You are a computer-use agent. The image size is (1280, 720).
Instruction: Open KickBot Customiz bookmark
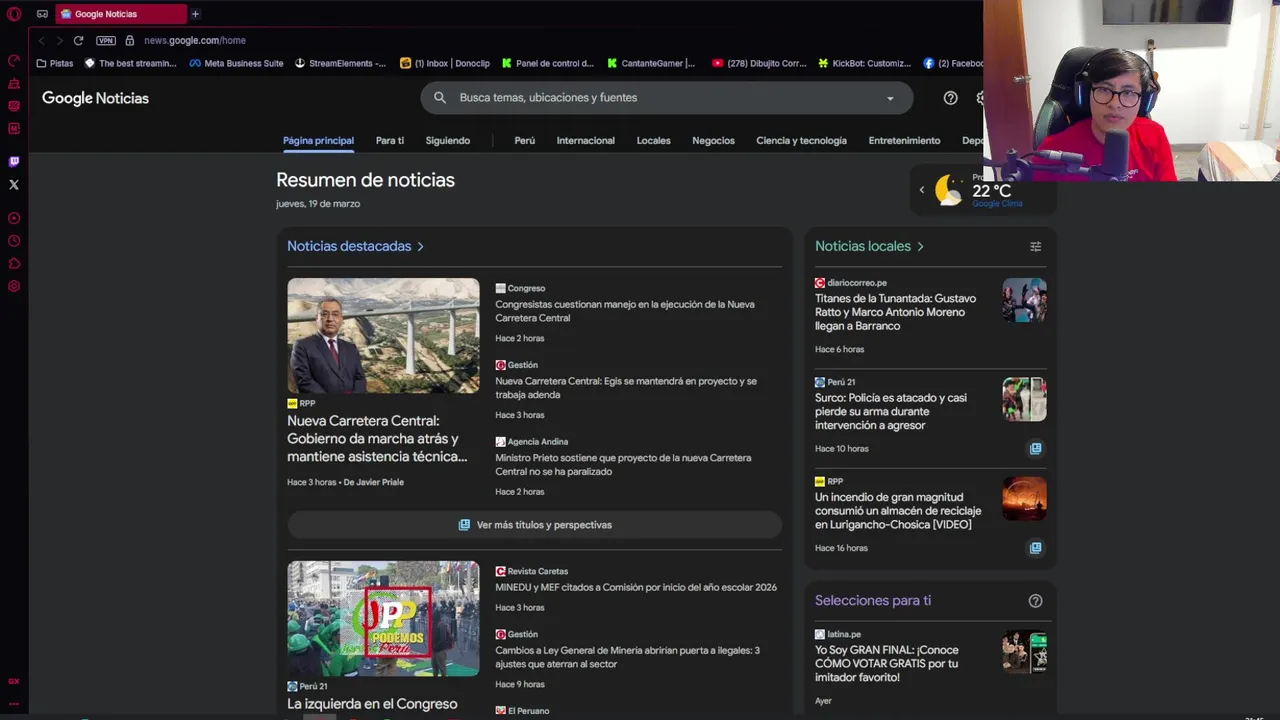[x=864, y=63]
